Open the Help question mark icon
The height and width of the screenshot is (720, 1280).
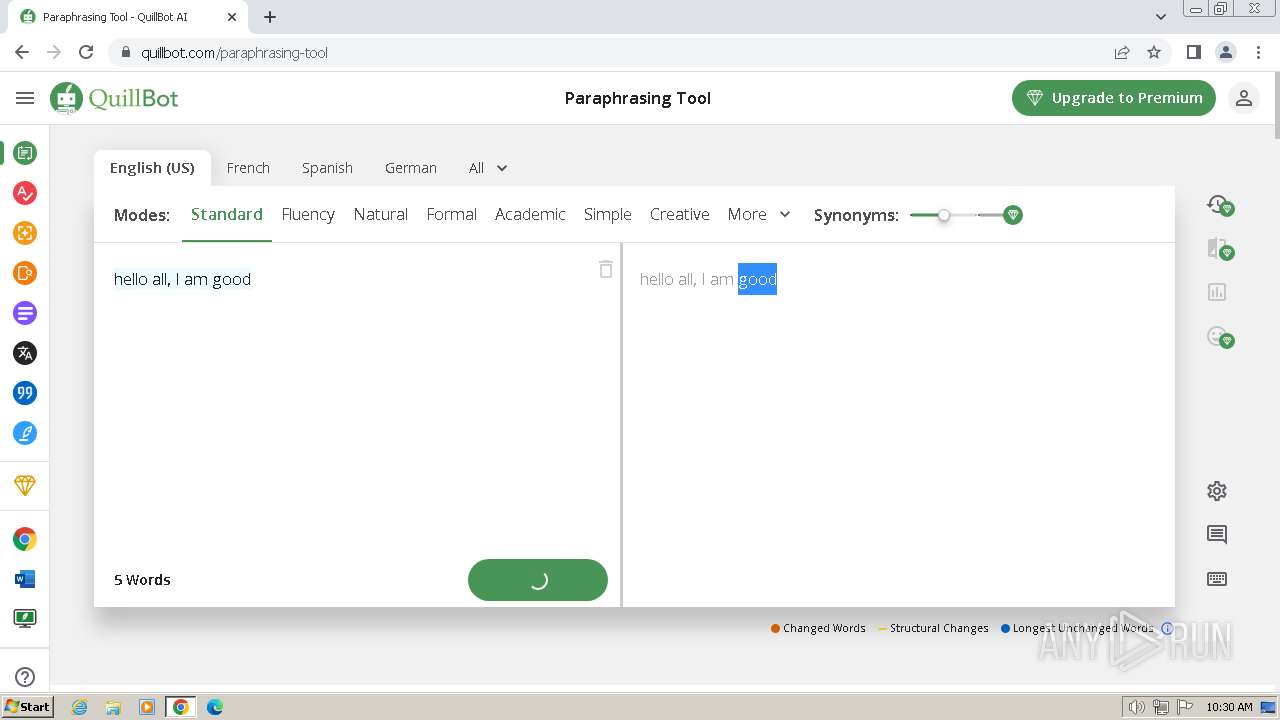point(25,677)
